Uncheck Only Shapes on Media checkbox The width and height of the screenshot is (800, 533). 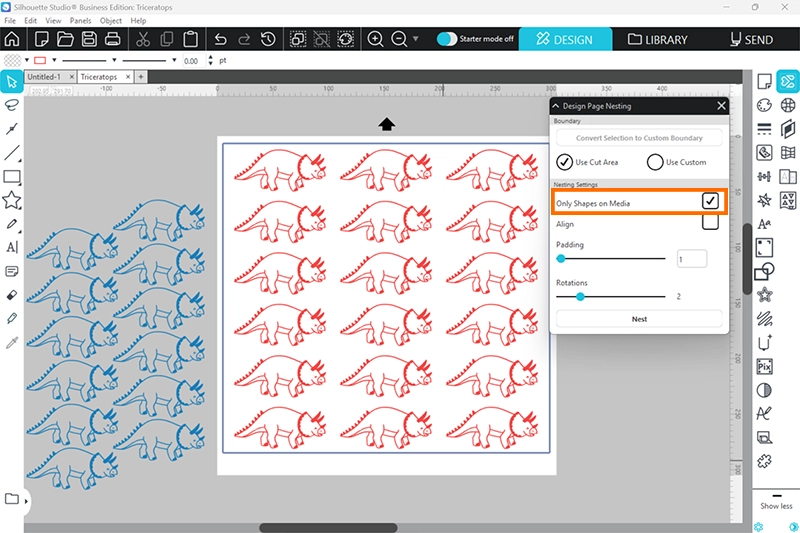click(x=710, y=201)
